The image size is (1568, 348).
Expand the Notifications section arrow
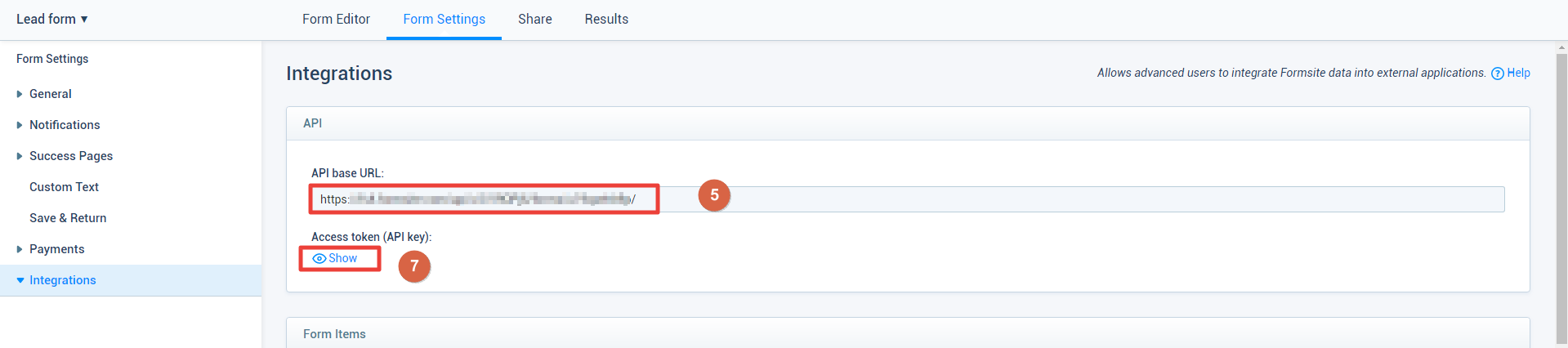[20, 125]
